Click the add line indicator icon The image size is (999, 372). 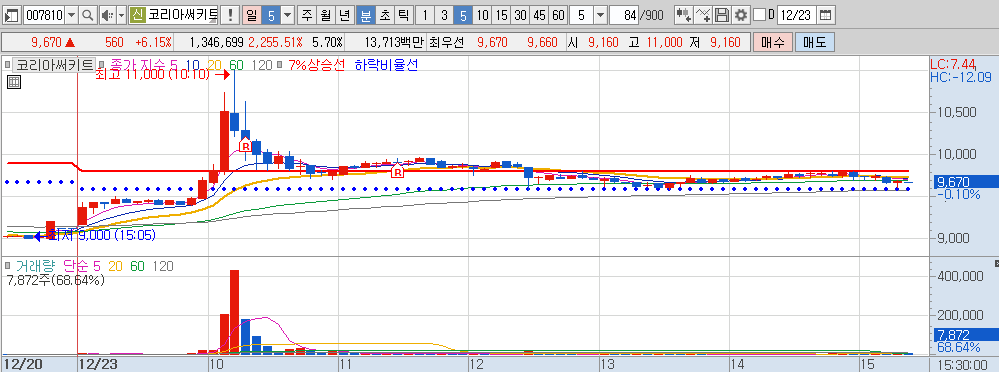(703, 15)
